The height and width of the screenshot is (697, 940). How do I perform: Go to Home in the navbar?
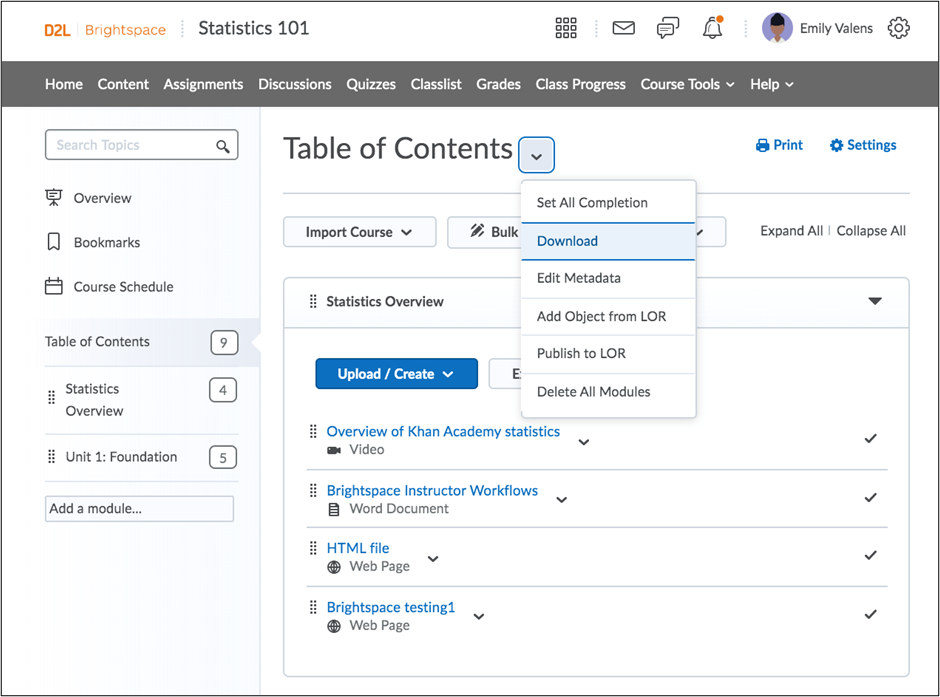point(64,85)
